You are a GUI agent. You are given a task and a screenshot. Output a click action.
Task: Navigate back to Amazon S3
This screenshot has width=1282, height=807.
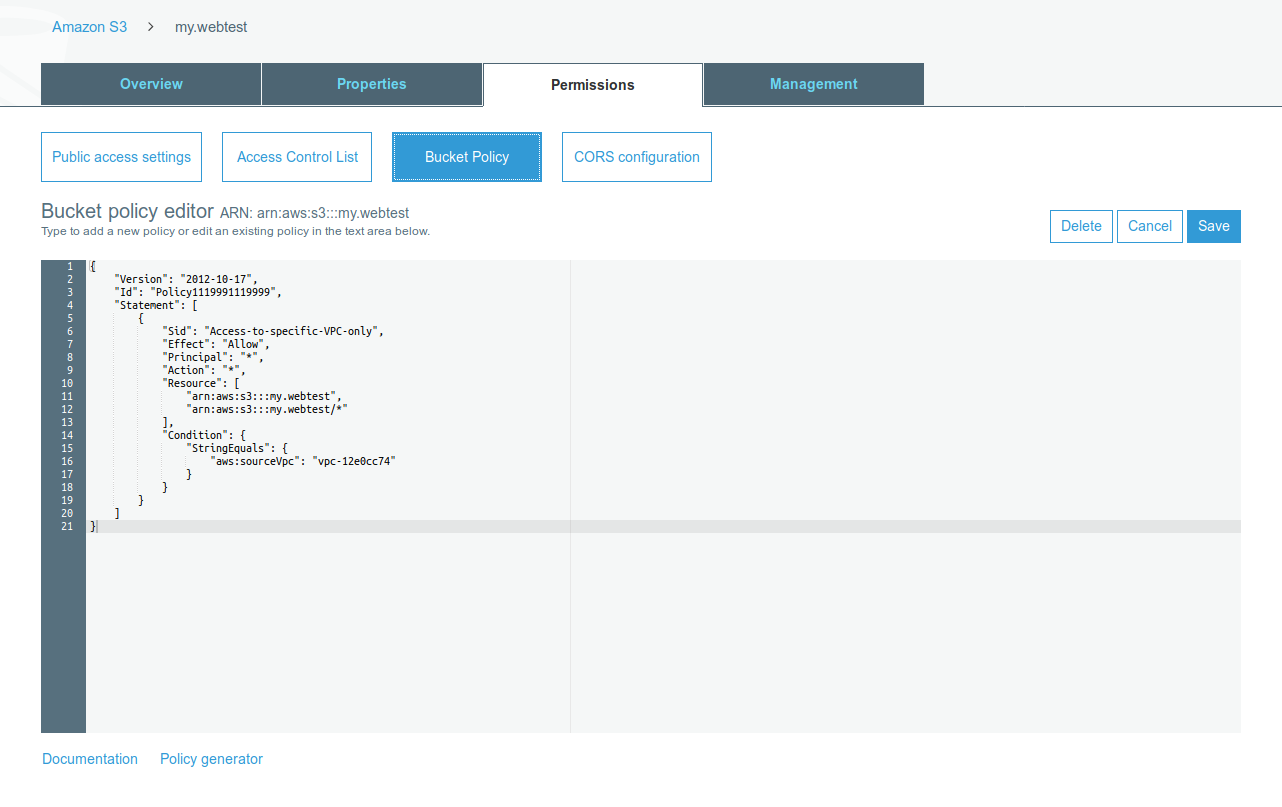point(89,27)
